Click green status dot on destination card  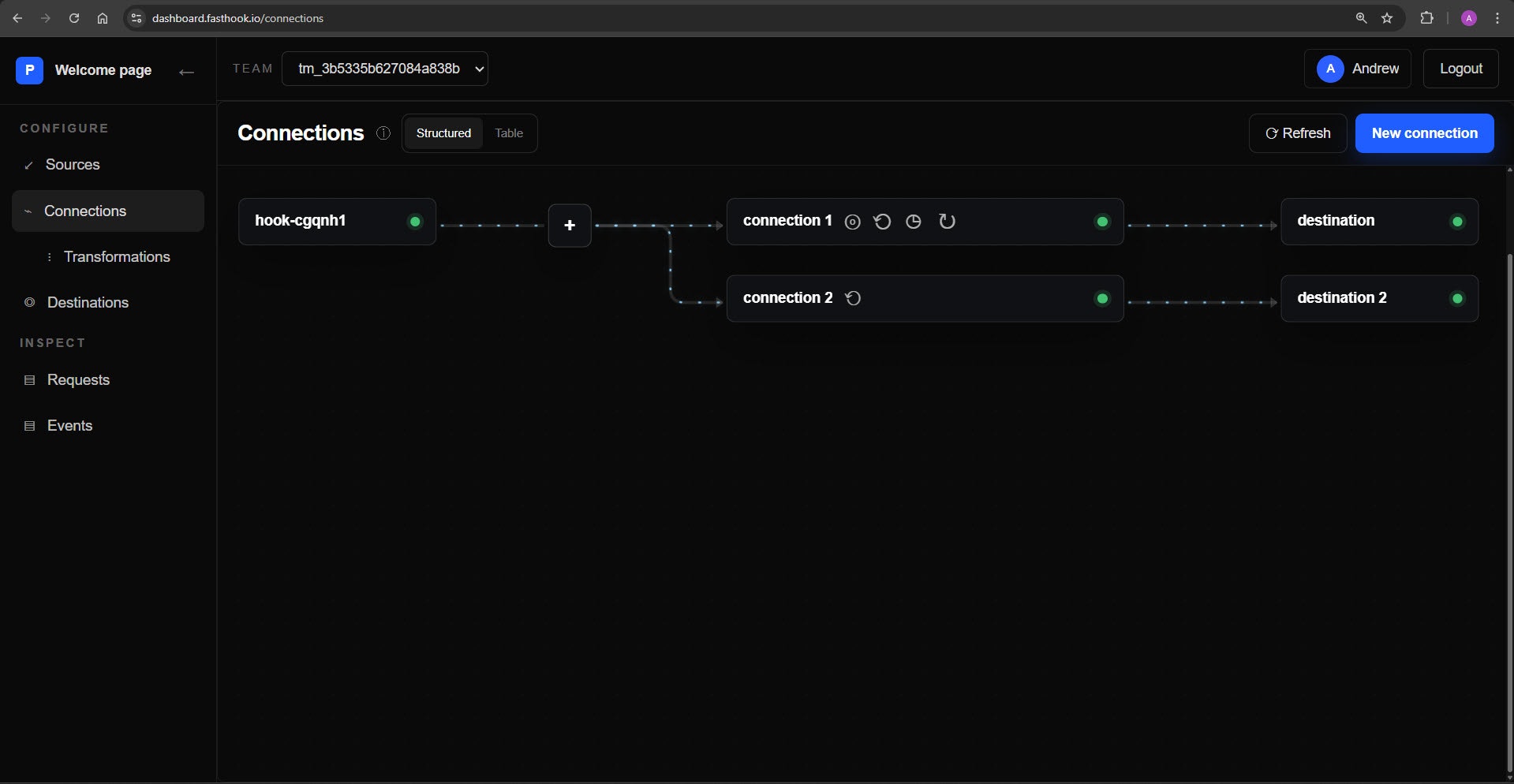[1457, 222]
